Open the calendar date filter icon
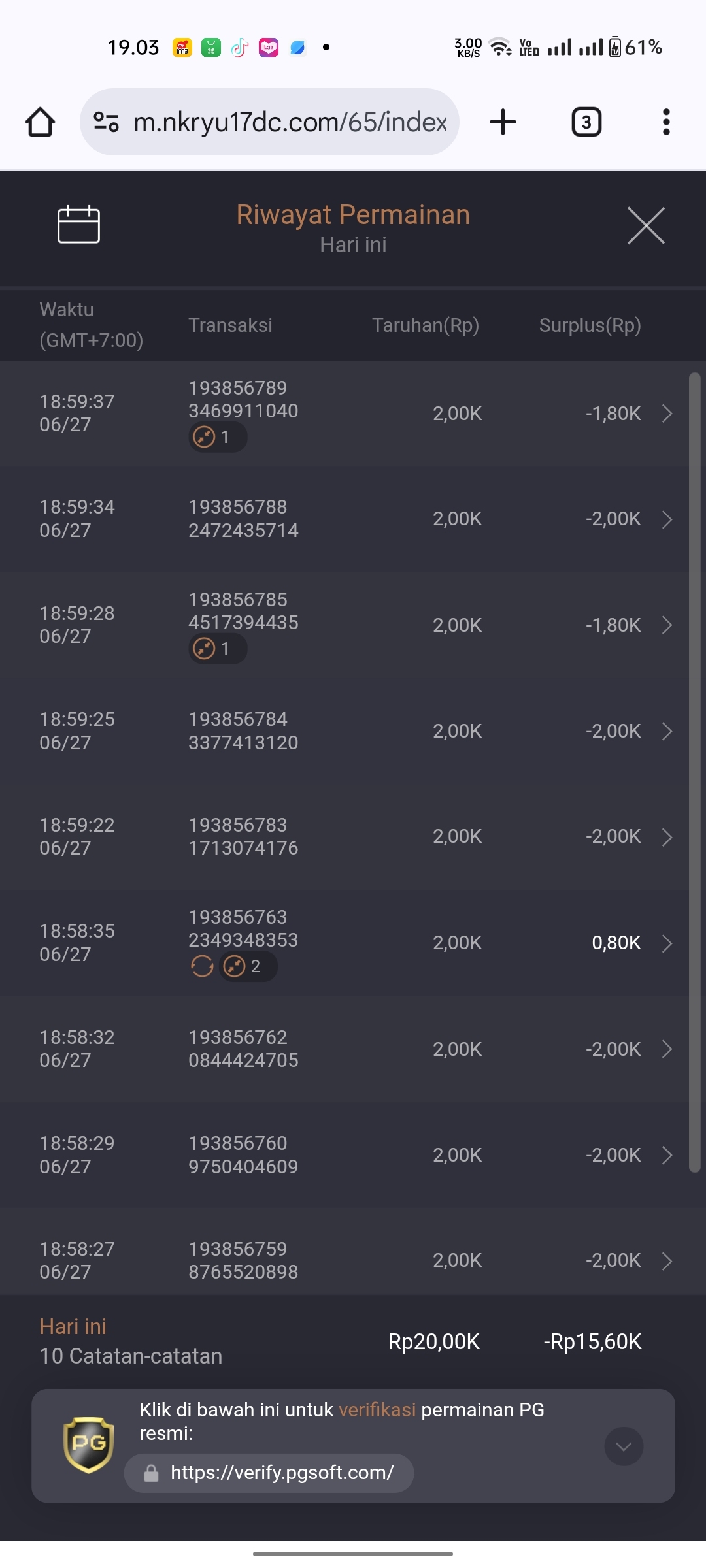Screen dimensions: 706x1568 click(x=78, y=225)
